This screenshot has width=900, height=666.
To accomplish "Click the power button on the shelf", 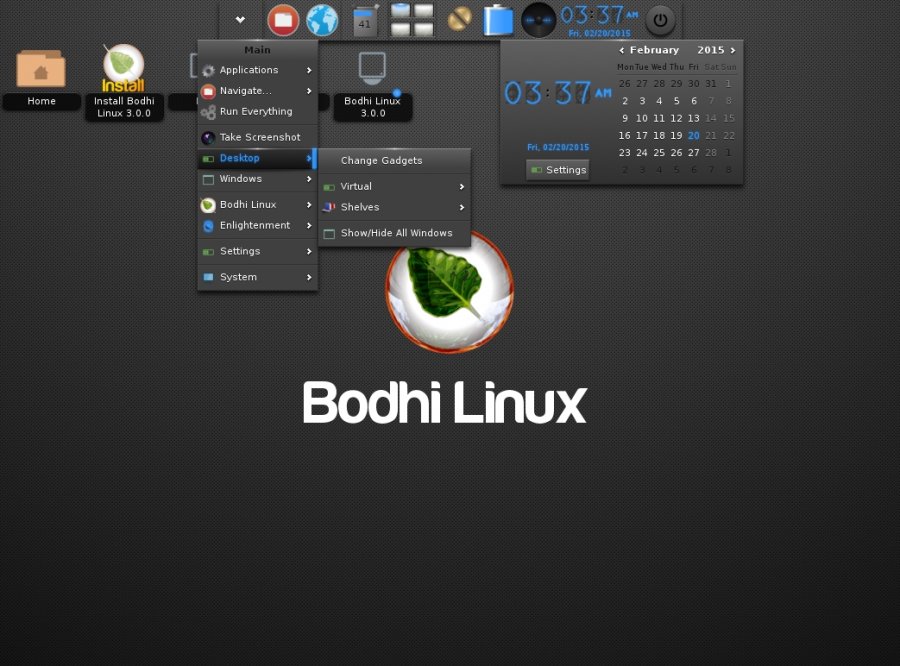I will click(x=661, y=20).
